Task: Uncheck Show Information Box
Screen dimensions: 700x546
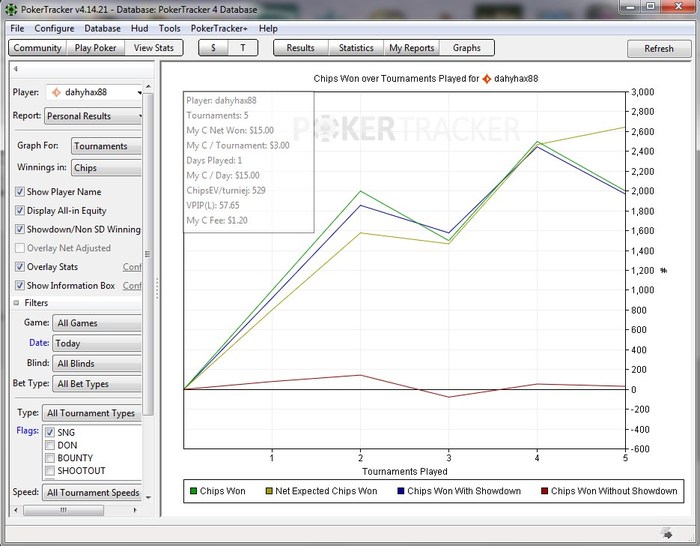Action: pos(20,285)
